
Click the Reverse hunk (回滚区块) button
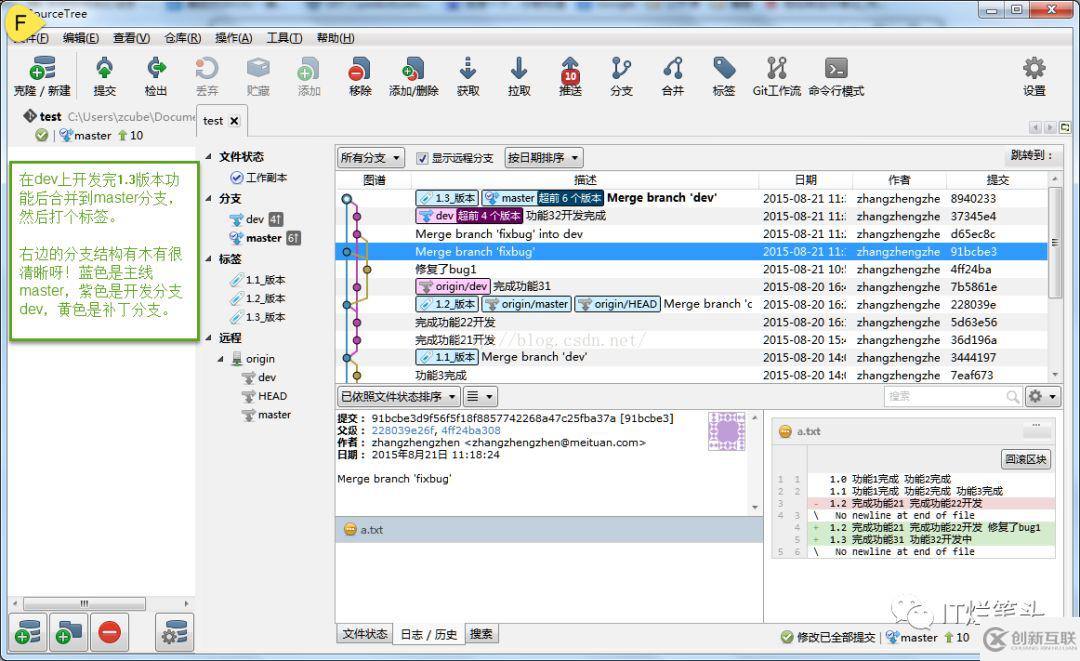1026,459
